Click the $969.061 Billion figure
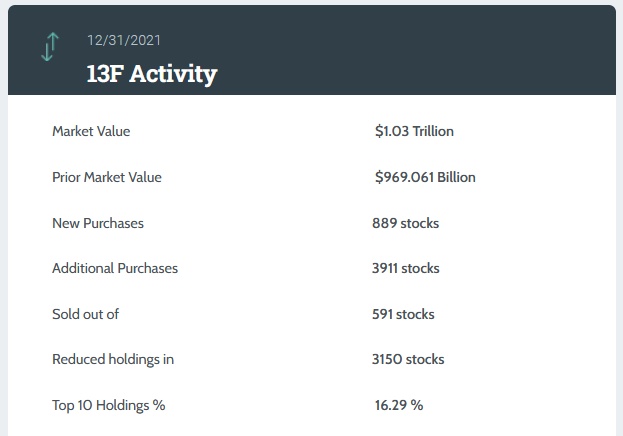Image resolution: width=623 pixels, height=436 pixels. coord(425,177)
